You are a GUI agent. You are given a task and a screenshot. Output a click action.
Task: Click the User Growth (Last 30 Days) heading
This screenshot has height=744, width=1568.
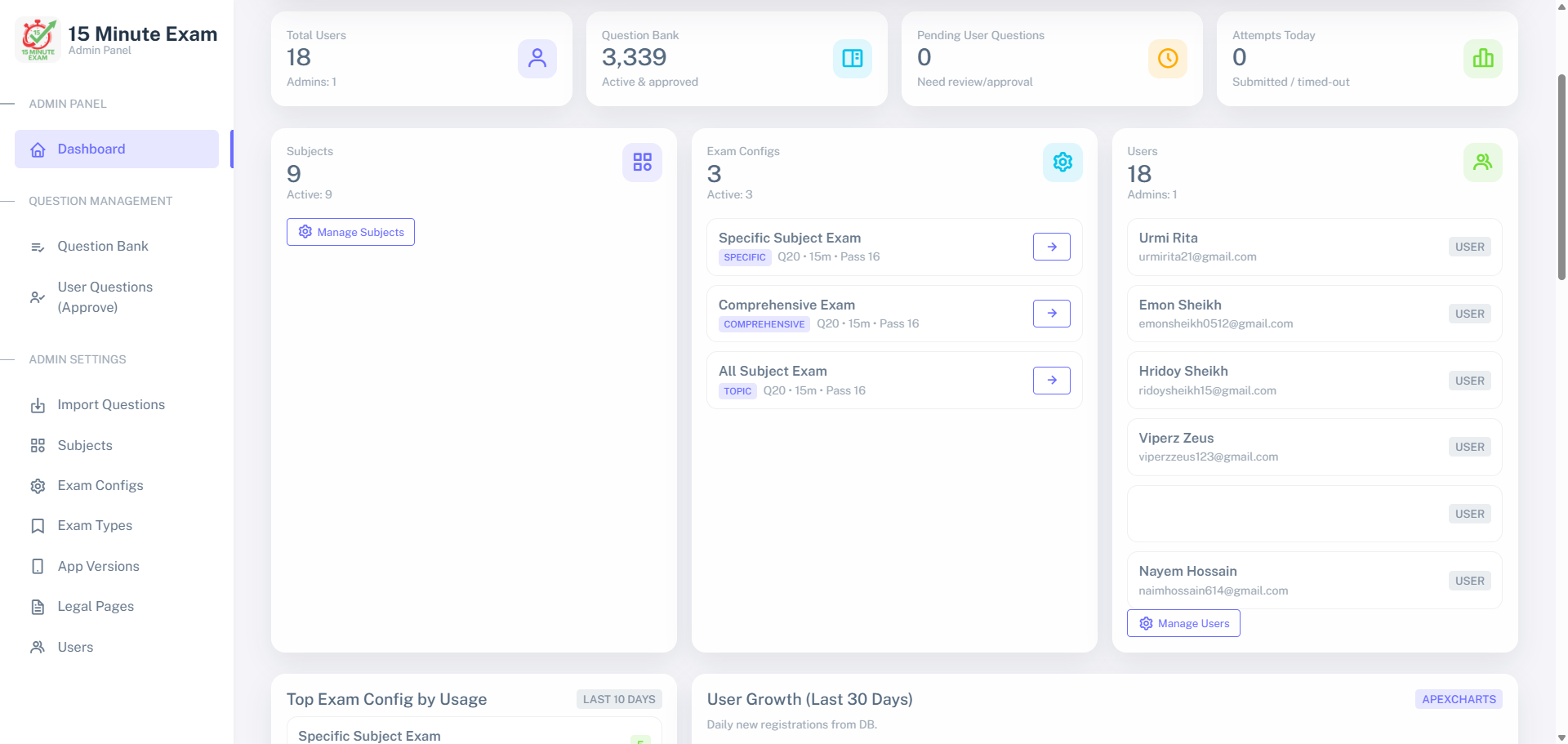[x=810, y=699]
